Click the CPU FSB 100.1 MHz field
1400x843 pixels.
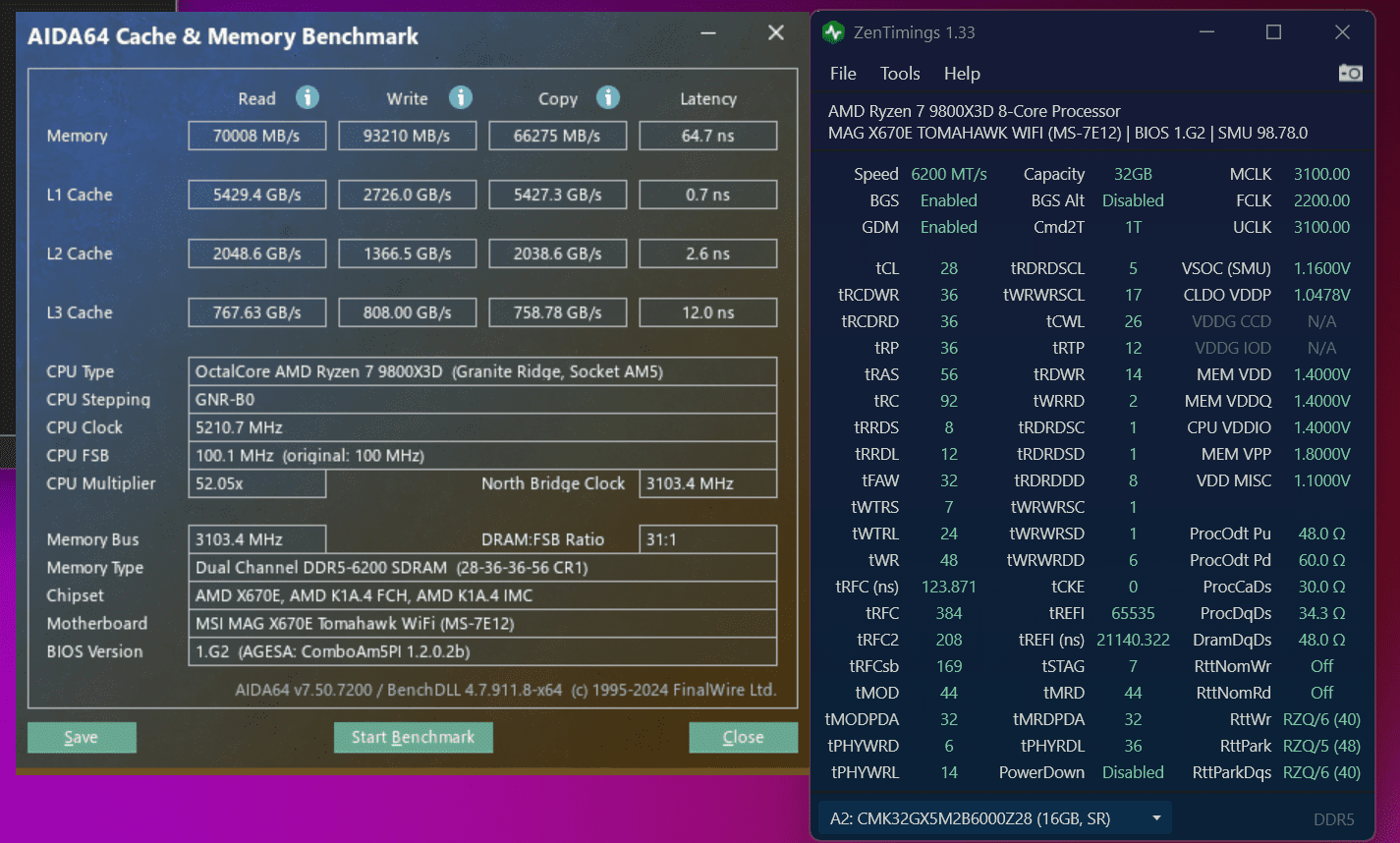(x=482, y=456)
